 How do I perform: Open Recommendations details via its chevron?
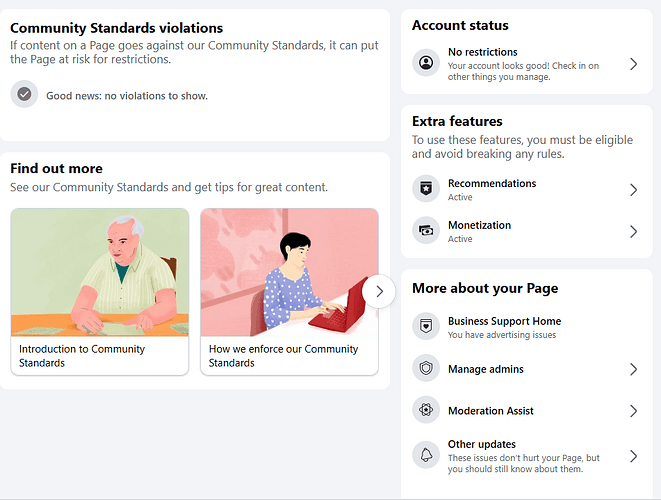[x=633, y=190]
